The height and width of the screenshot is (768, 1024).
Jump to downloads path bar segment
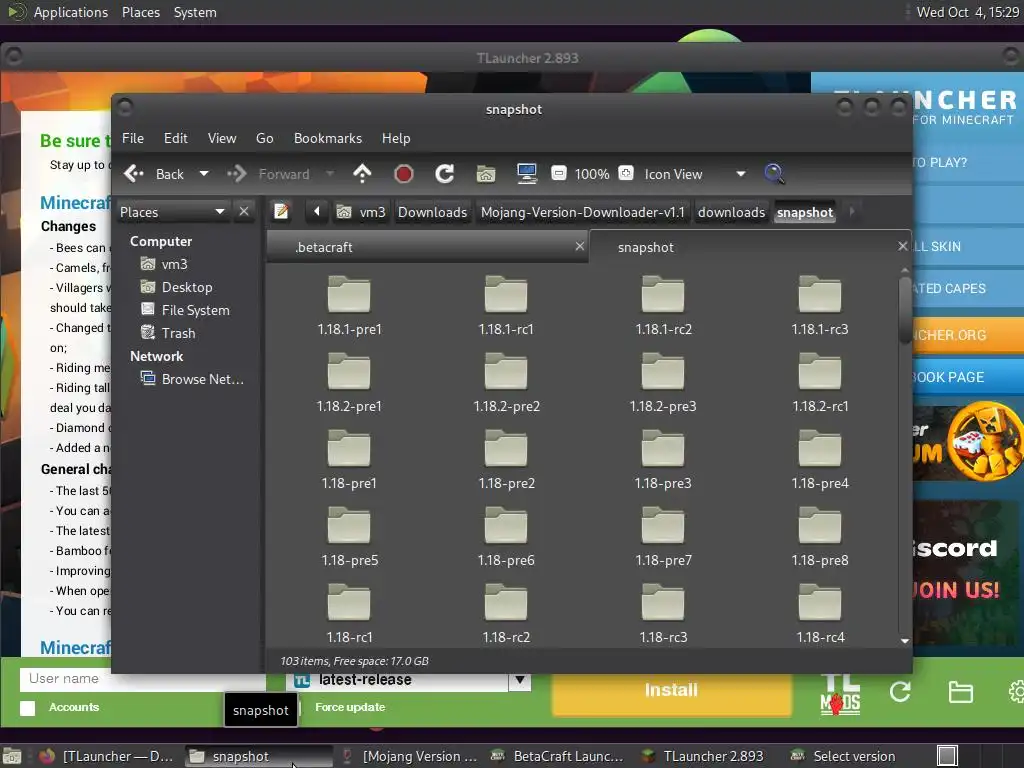pos(731,212)
